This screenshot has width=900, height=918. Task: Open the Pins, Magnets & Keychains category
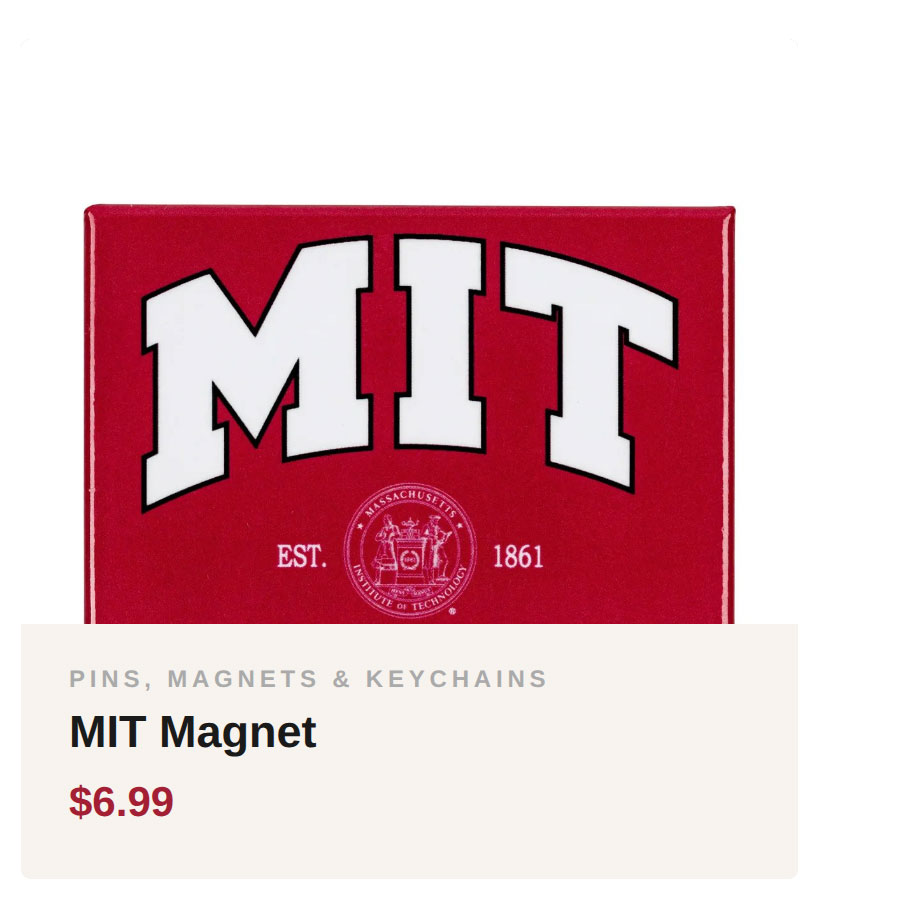pos(308,680)
